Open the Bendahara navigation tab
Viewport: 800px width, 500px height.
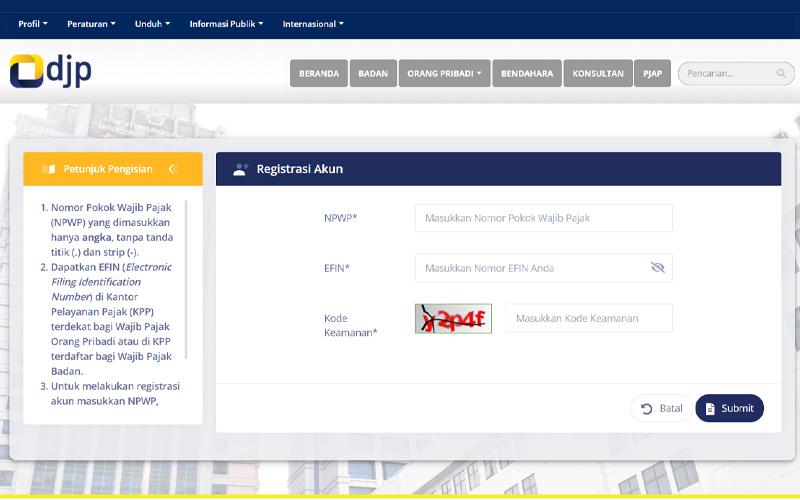(x=527, y=74)
